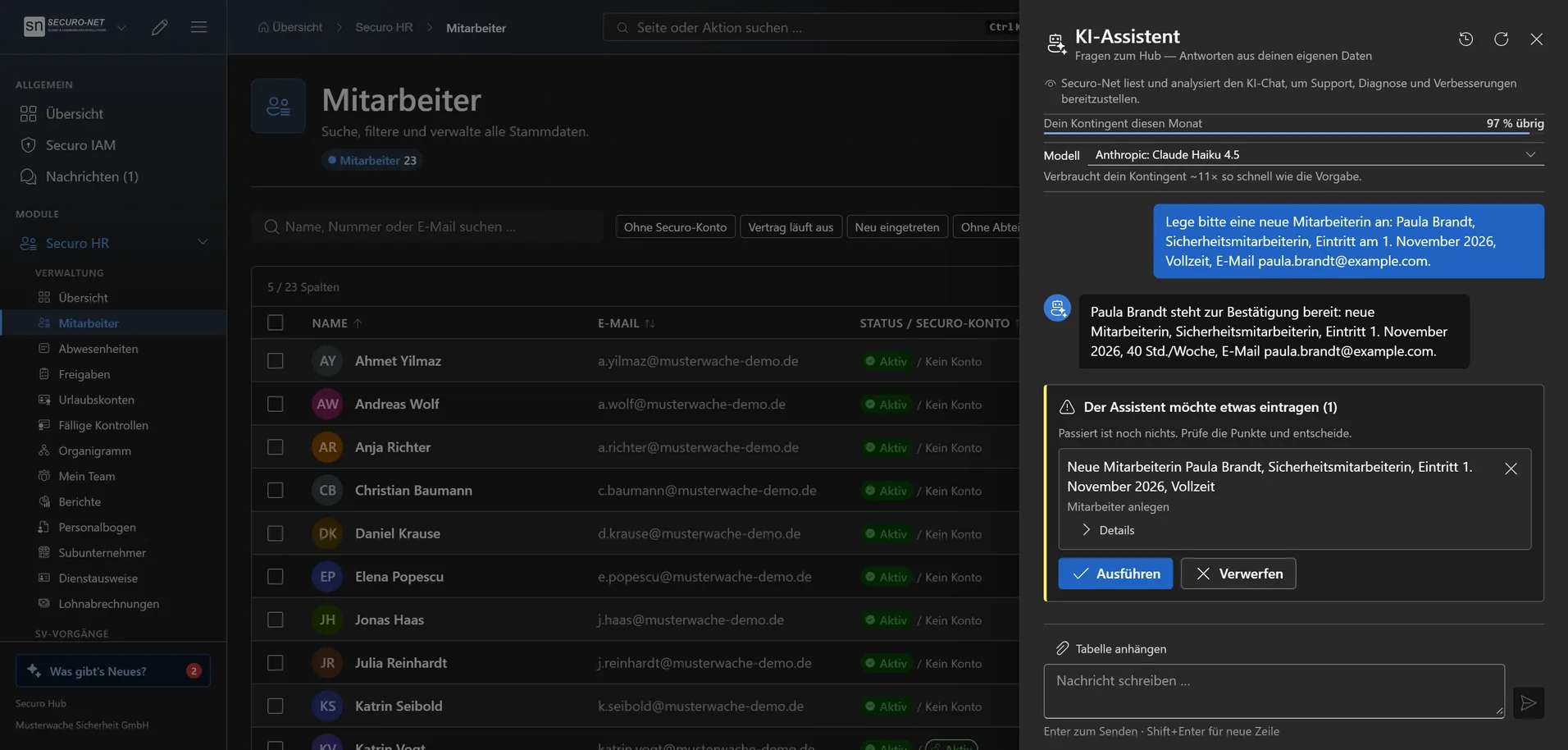
Task: Click the KI-Assistent robot icon in header
Action: point(1057,44)
